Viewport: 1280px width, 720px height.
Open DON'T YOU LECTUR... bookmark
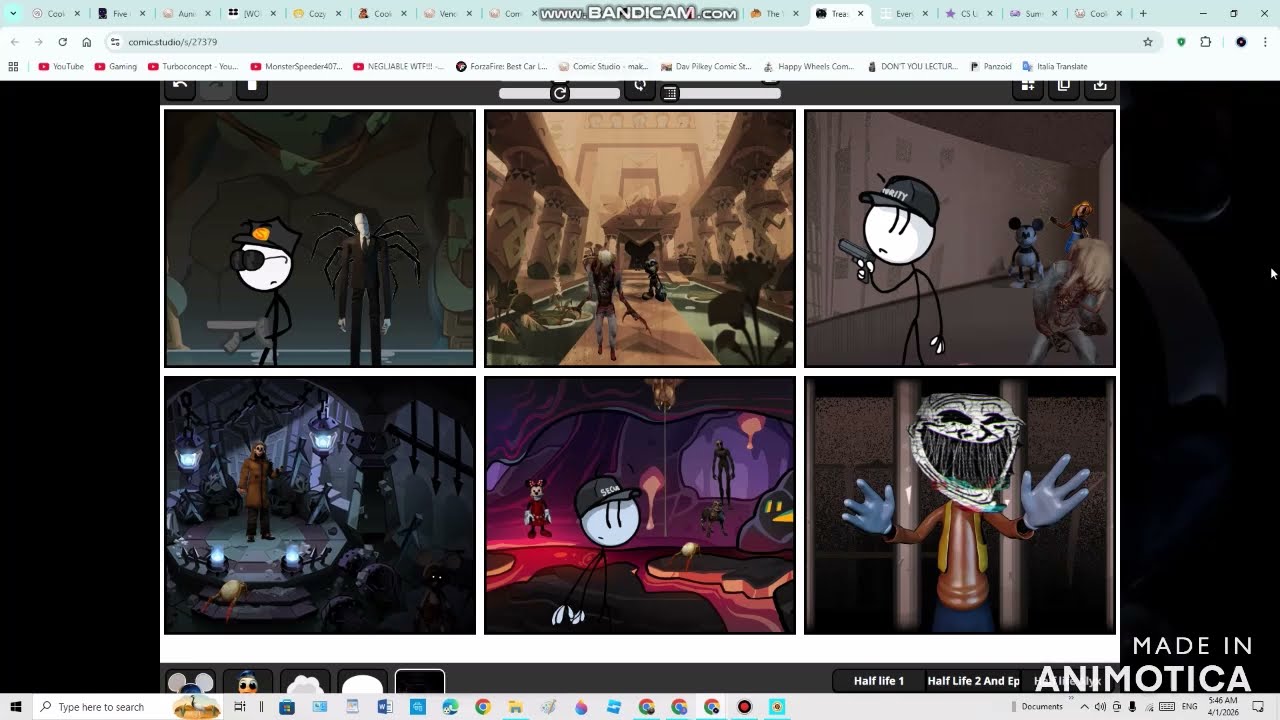click(x=913, y=67)
